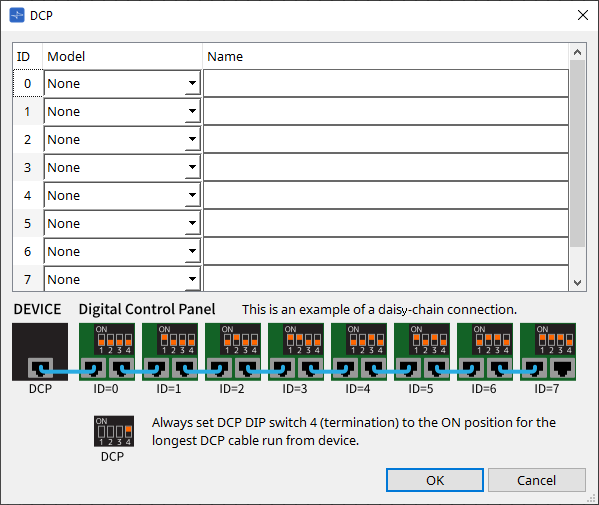Confirm with the OK button
This screenshot has width=599, height=505.
tap(435, 480)
